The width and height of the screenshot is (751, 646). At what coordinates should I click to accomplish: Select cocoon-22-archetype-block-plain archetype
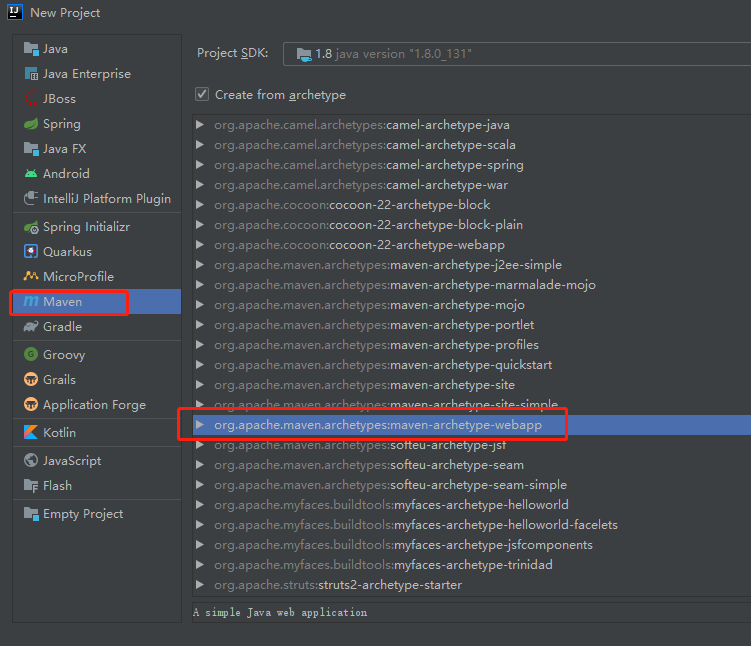pos(472,225)
